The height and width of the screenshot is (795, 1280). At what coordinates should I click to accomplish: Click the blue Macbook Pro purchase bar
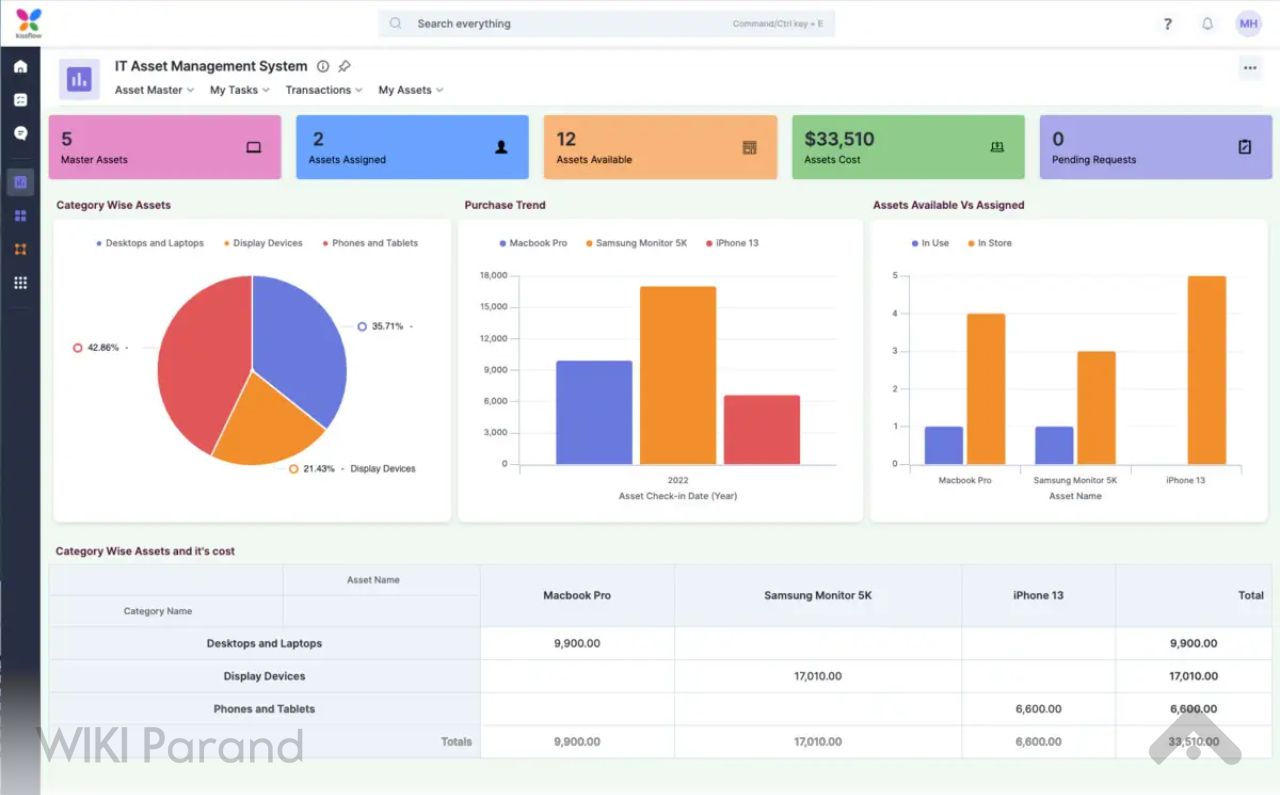[594, 412]
